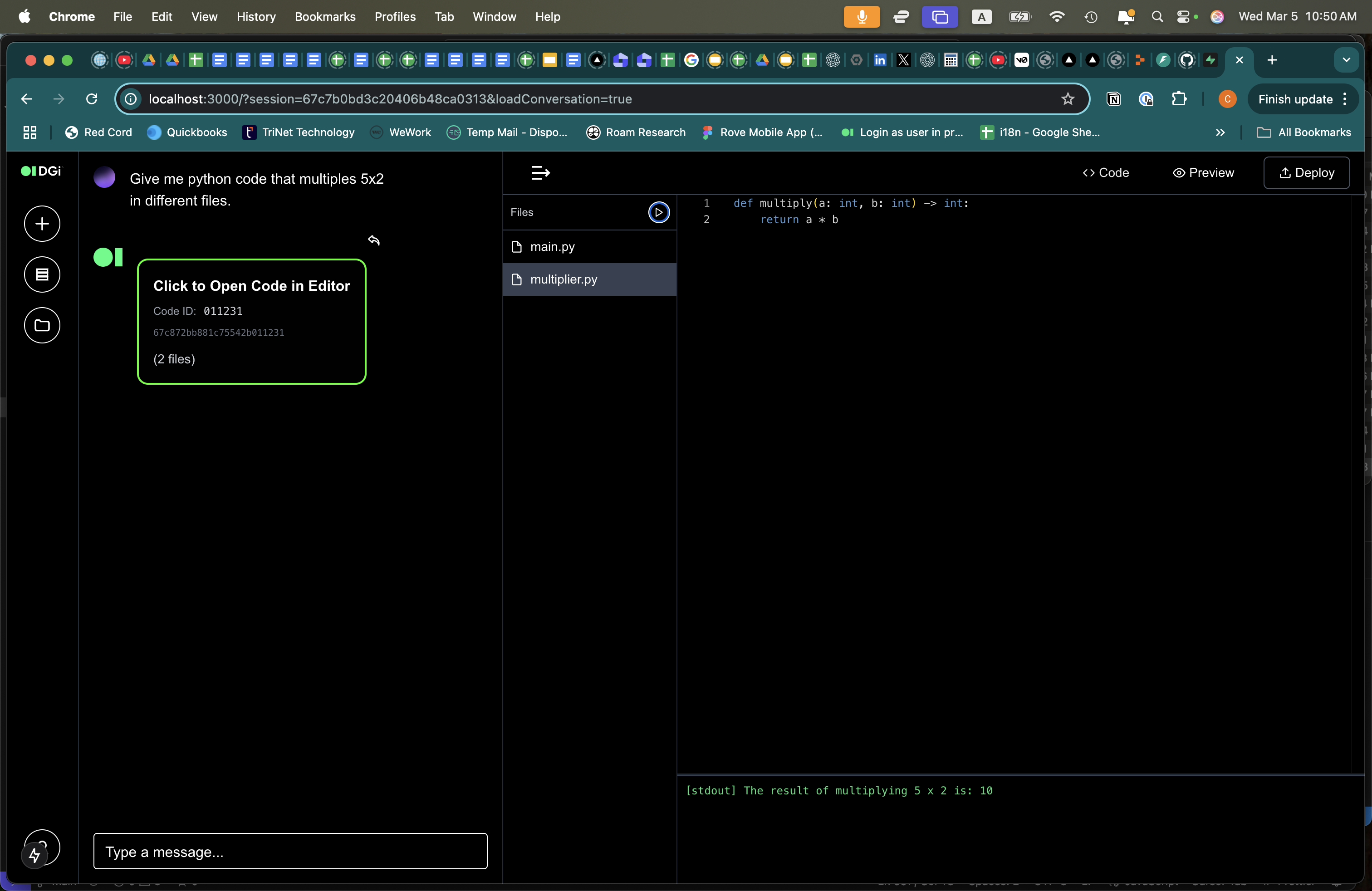Select main.py in the Files list
Image resolution: width=1372 pixels, height=891 pixels.
[552, 247]
